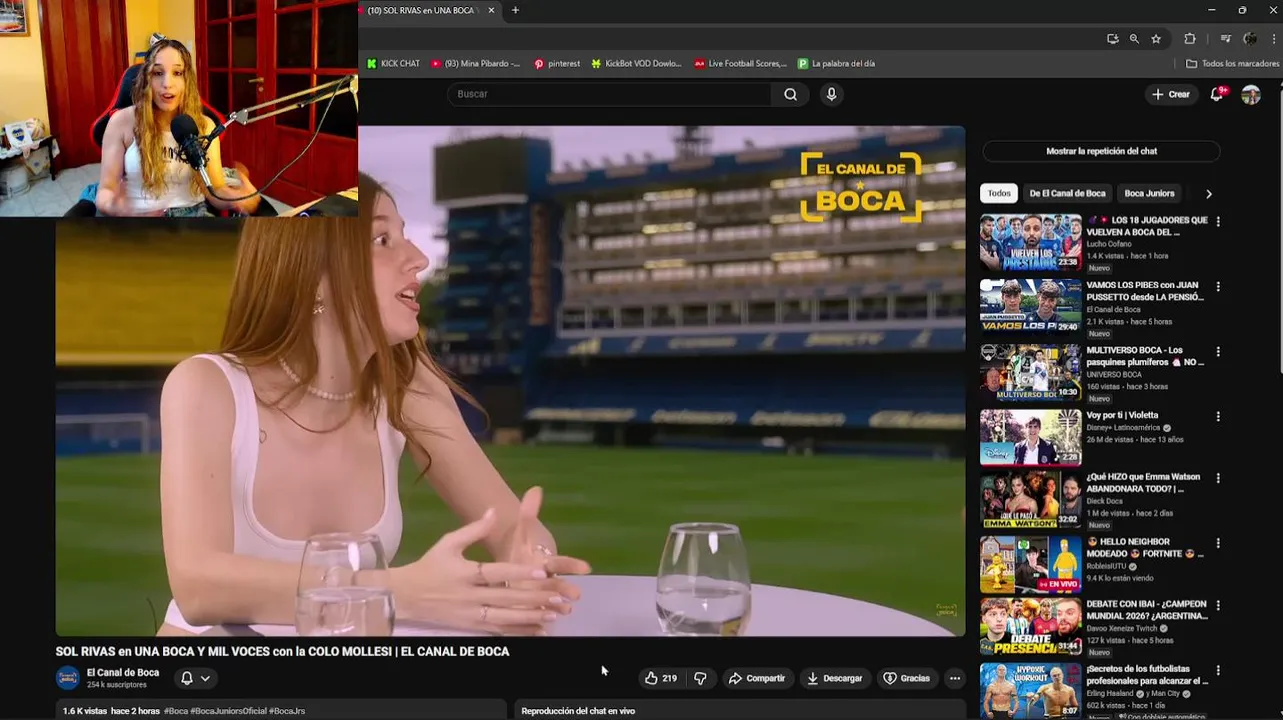Screen dimensions: 1283x720
Task: Open options for VAMOS LOS PIBES video
Action: 1218,286
